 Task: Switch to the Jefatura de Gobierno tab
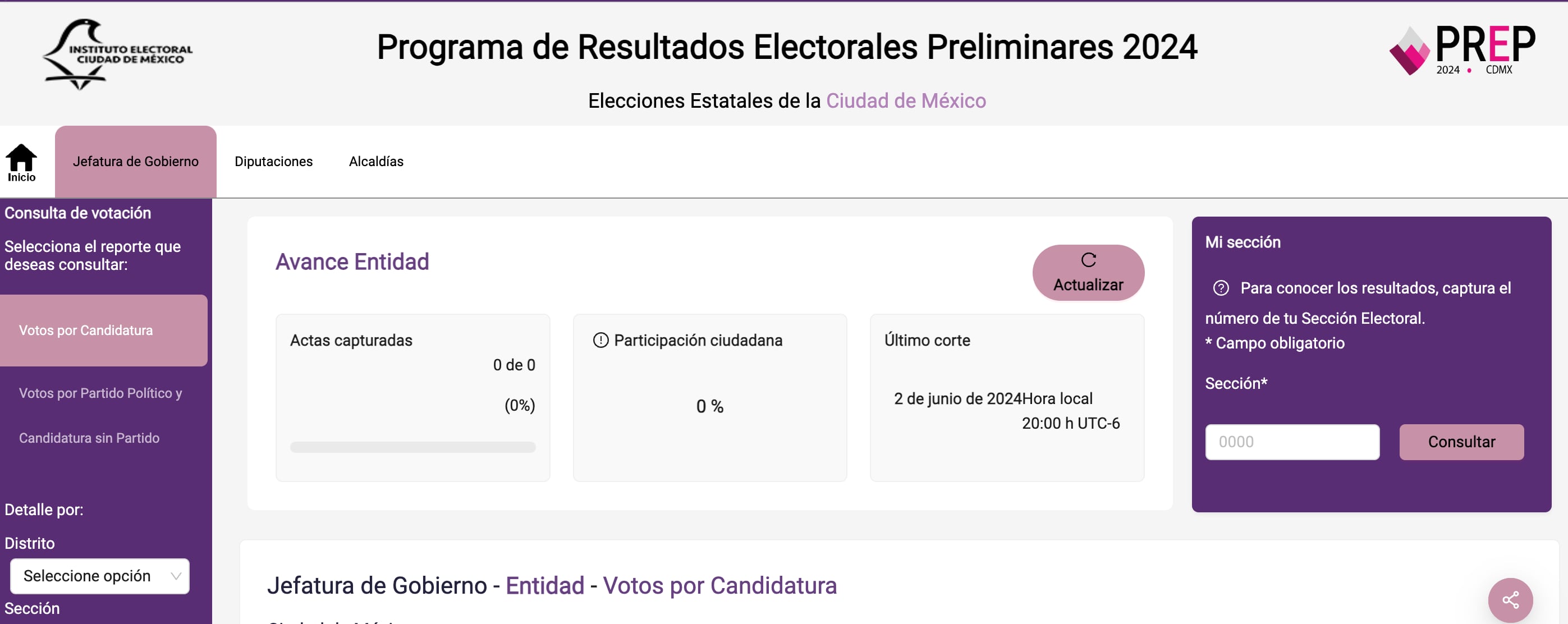click(x=136, y=161)
